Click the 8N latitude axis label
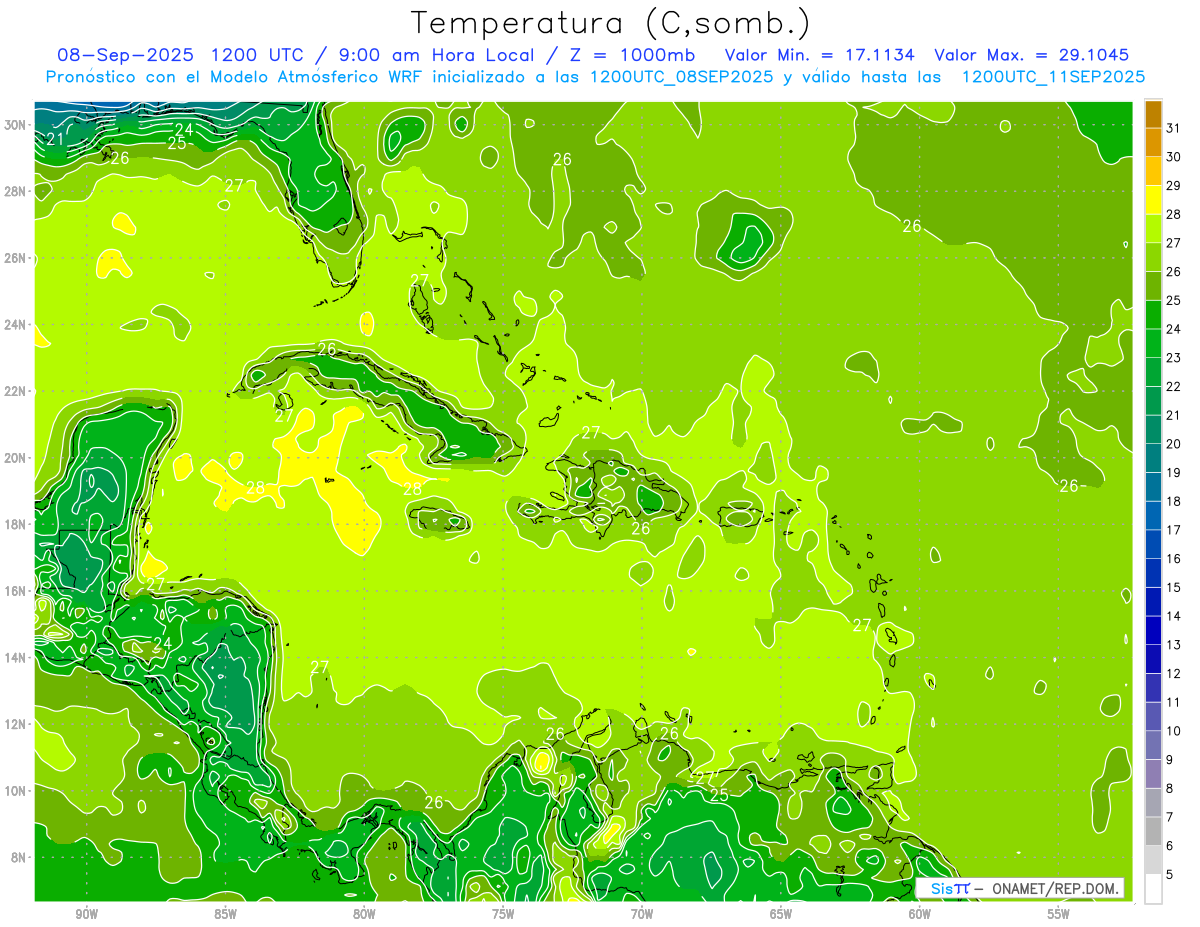Viewport: 1200px width, 927px height. tap(18, 857)
